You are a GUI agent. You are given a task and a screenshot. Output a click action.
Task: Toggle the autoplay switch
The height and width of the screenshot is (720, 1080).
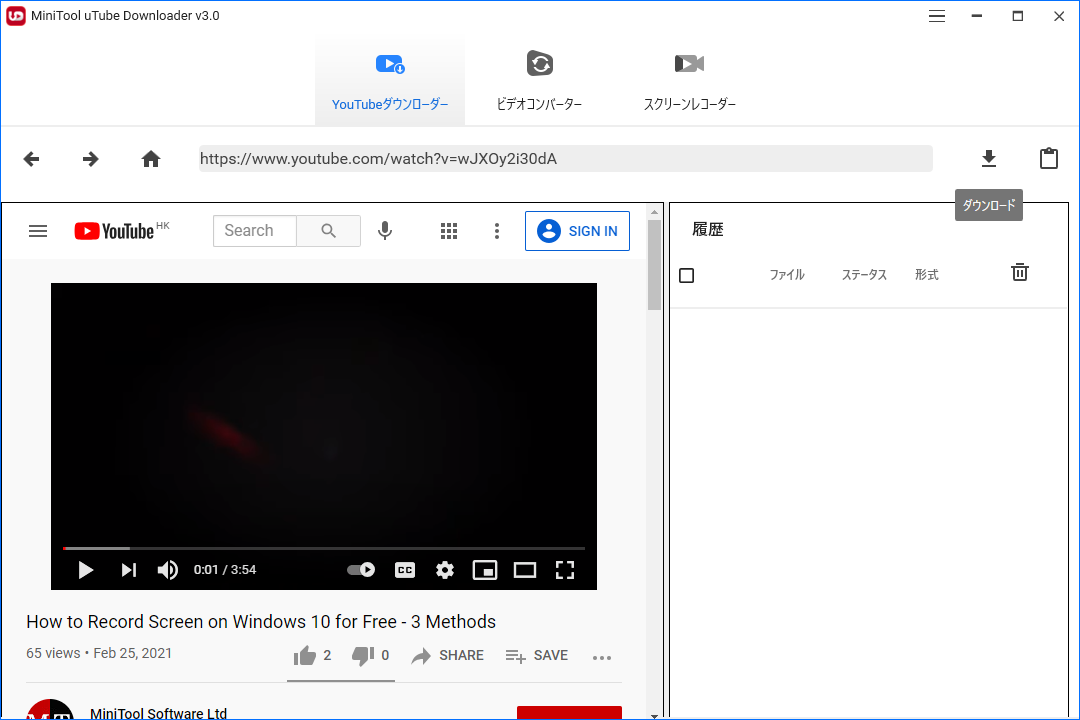click(x=361, y=570)
